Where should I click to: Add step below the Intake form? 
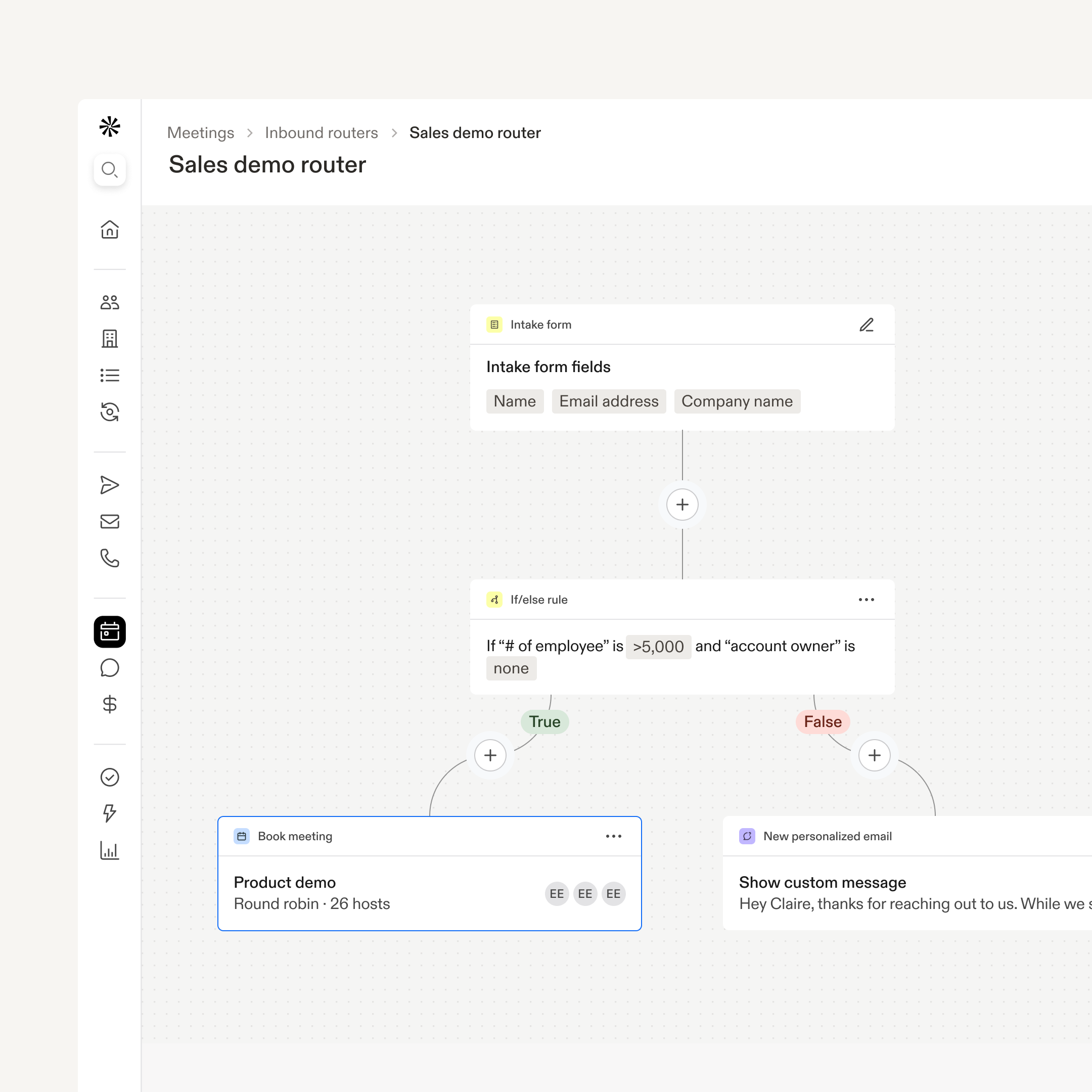point(682,504)
